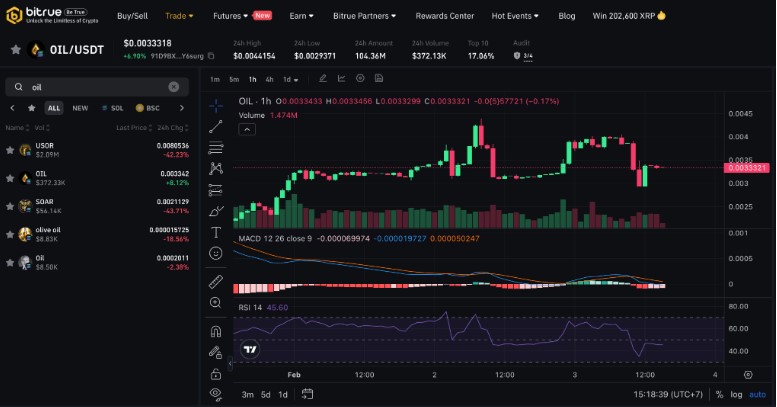
Task: Open the olive oil token row
Action: click(x=97, y=234)
